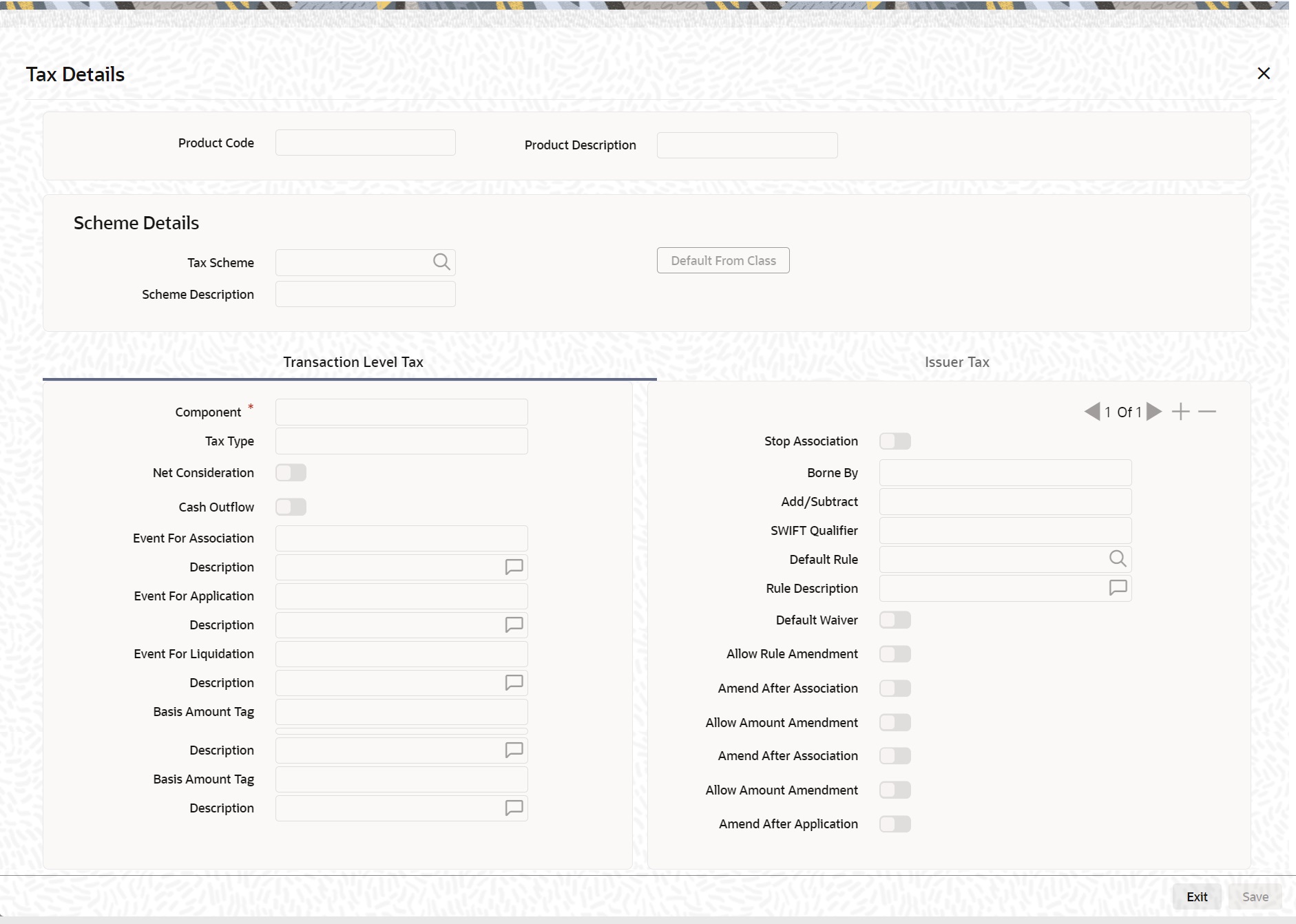Turn on Allow Rule Amendment
1296x924 pixels.
pos(895,653)
